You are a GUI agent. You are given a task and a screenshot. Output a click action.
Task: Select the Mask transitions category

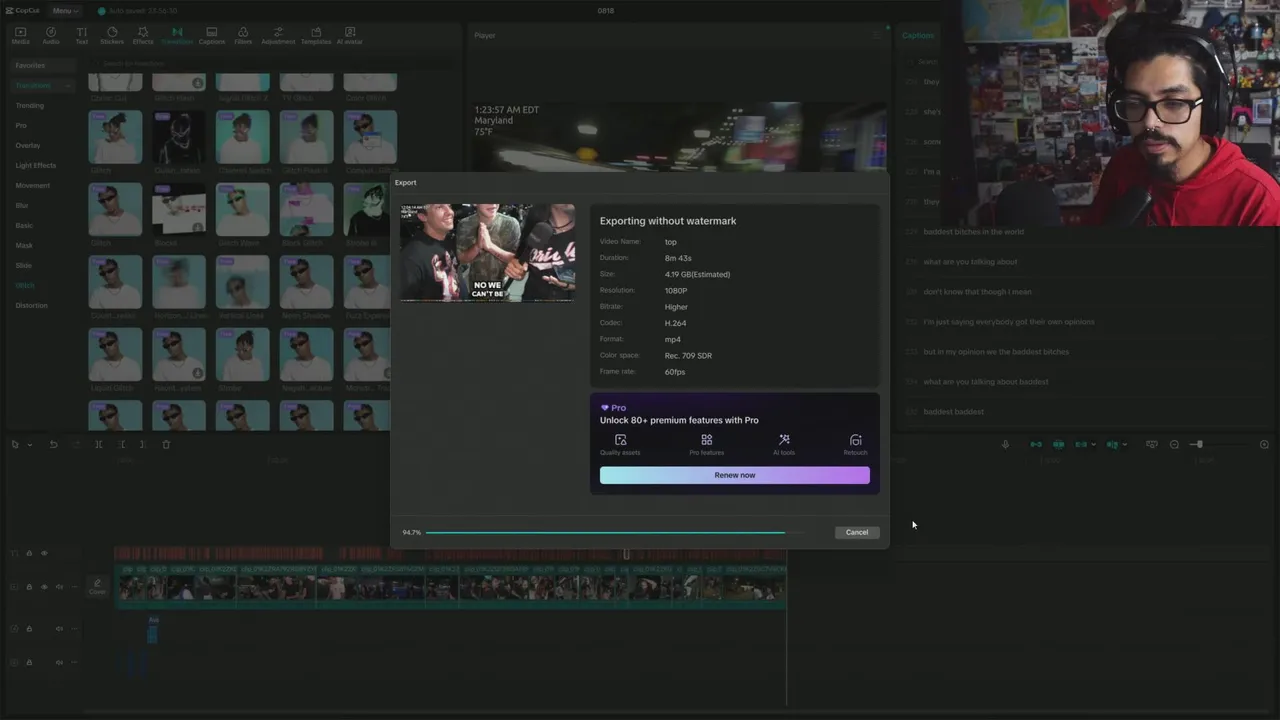[24, 245]
